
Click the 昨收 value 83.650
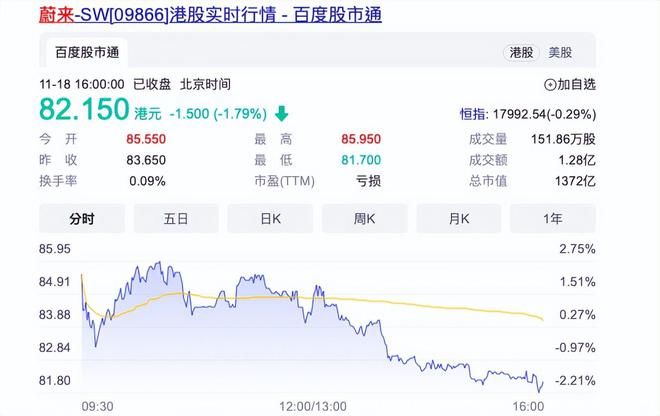(x=146, y=160)
